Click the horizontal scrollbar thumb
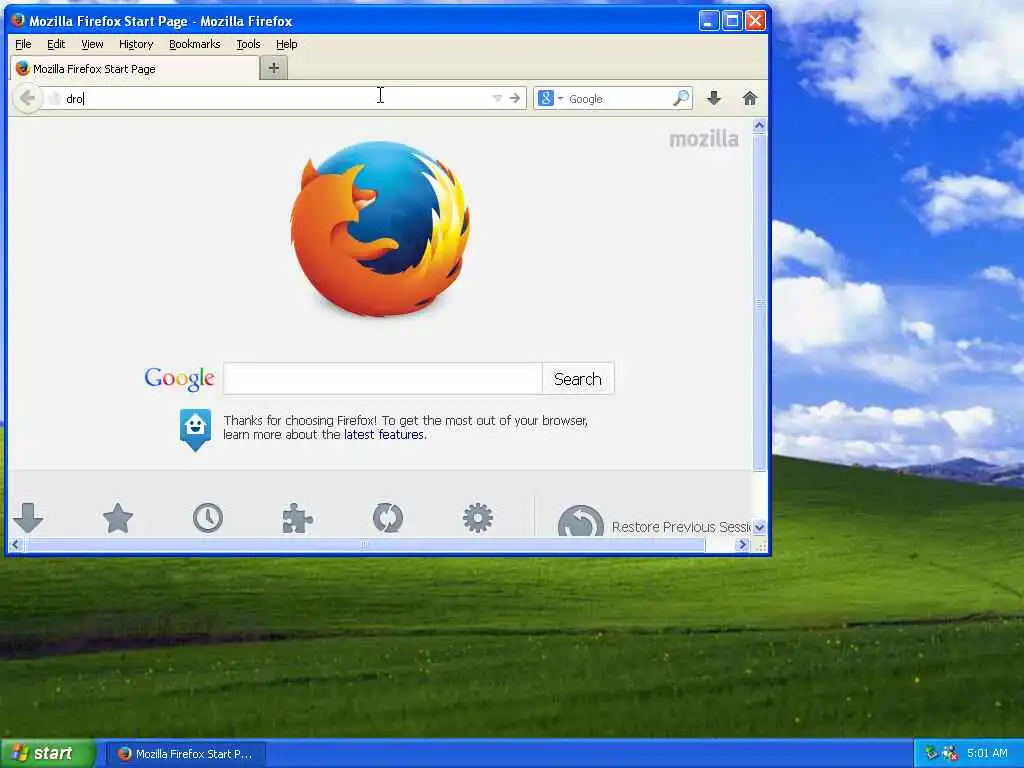Image resolution: width=1024 pixels, height=768 pixels. 364,545
